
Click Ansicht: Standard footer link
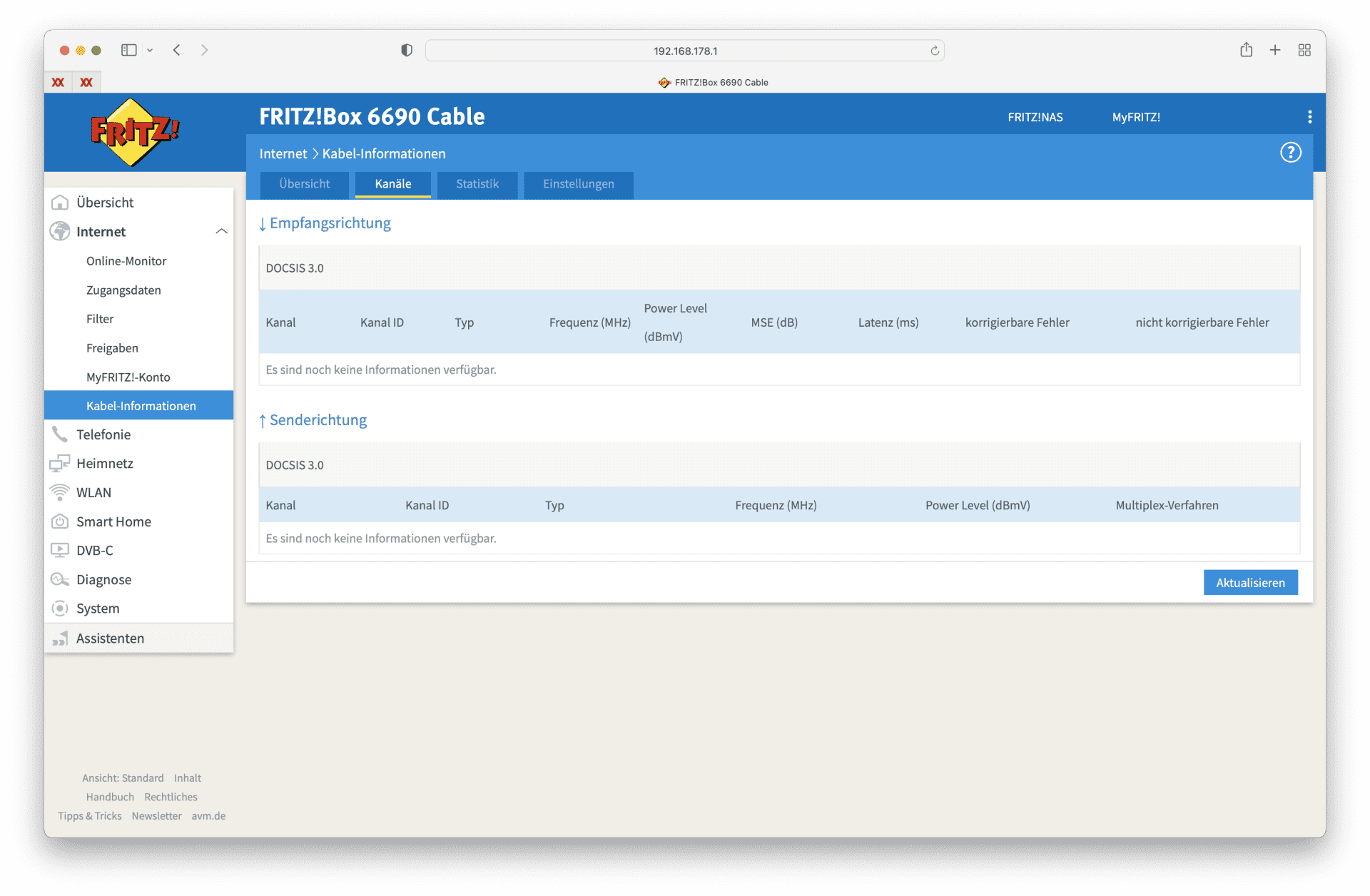tap(123, 778)
